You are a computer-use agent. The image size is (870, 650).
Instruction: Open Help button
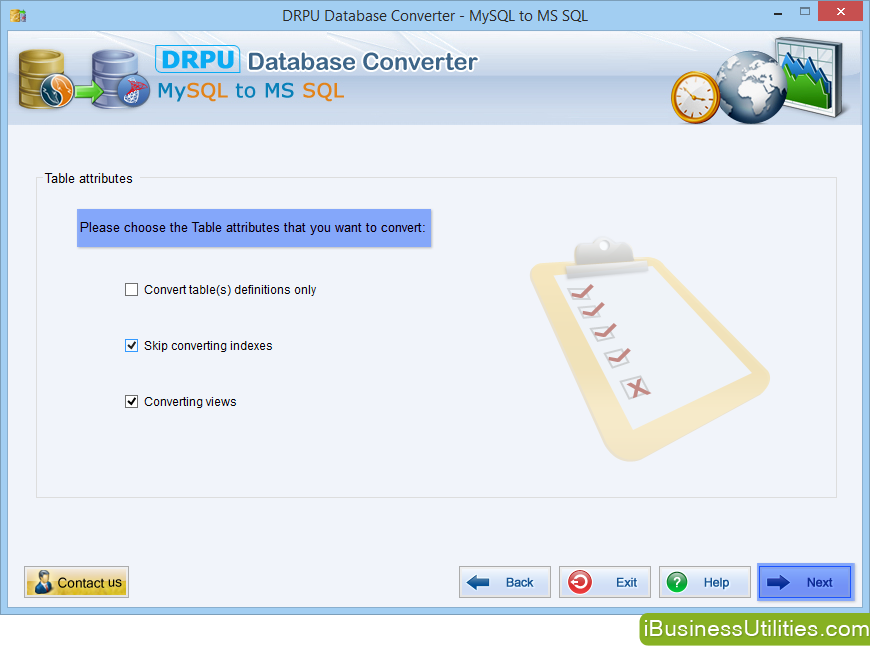click(x=705, y=582)
